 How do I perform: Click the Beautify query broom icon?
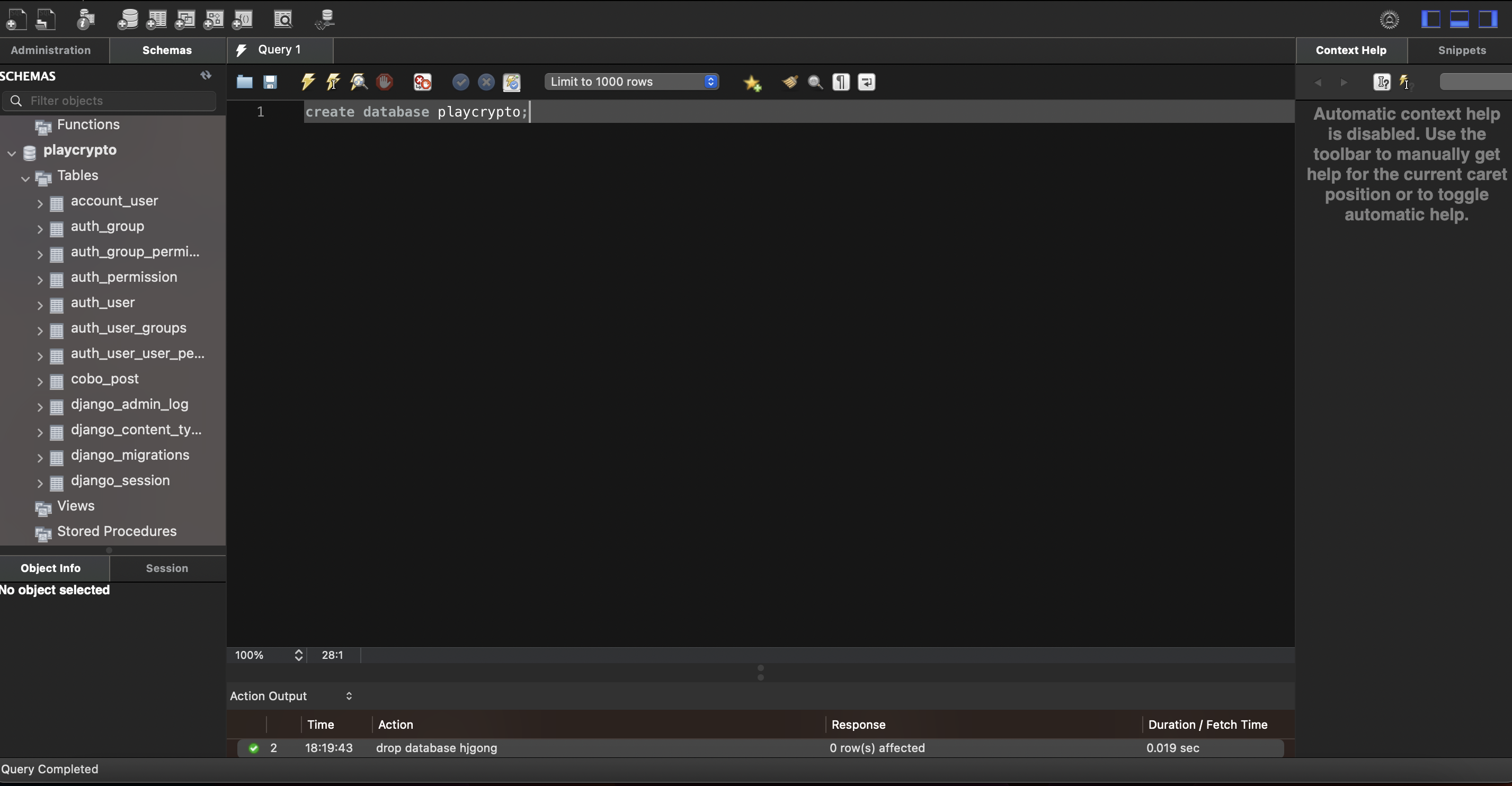(x=790, y=82)
